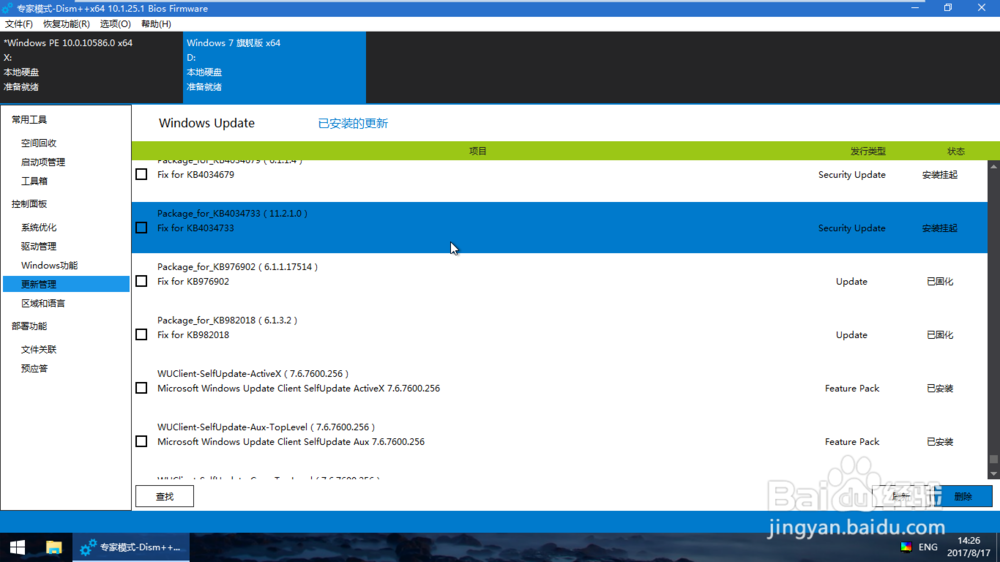Open 文件关联 in the sidebar
Image resolution: width=1000 pixels, height=562 pixels.
[x=39, y=350]
